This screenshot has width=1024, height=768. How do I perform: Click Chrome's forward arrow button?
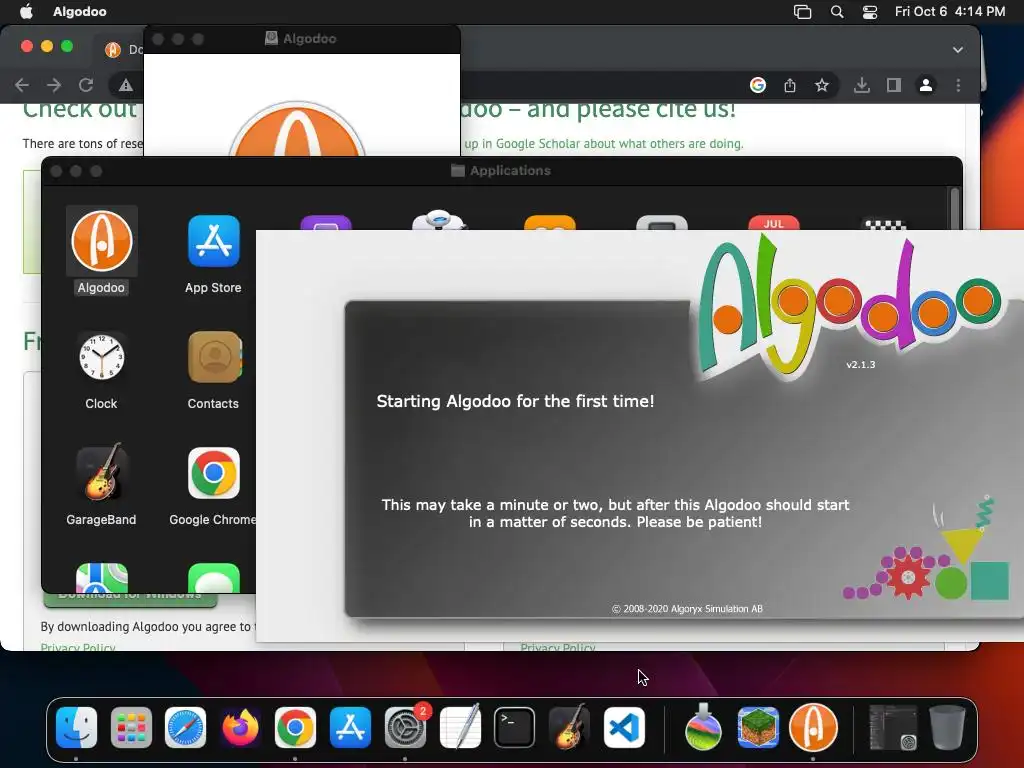pos(54,85)
